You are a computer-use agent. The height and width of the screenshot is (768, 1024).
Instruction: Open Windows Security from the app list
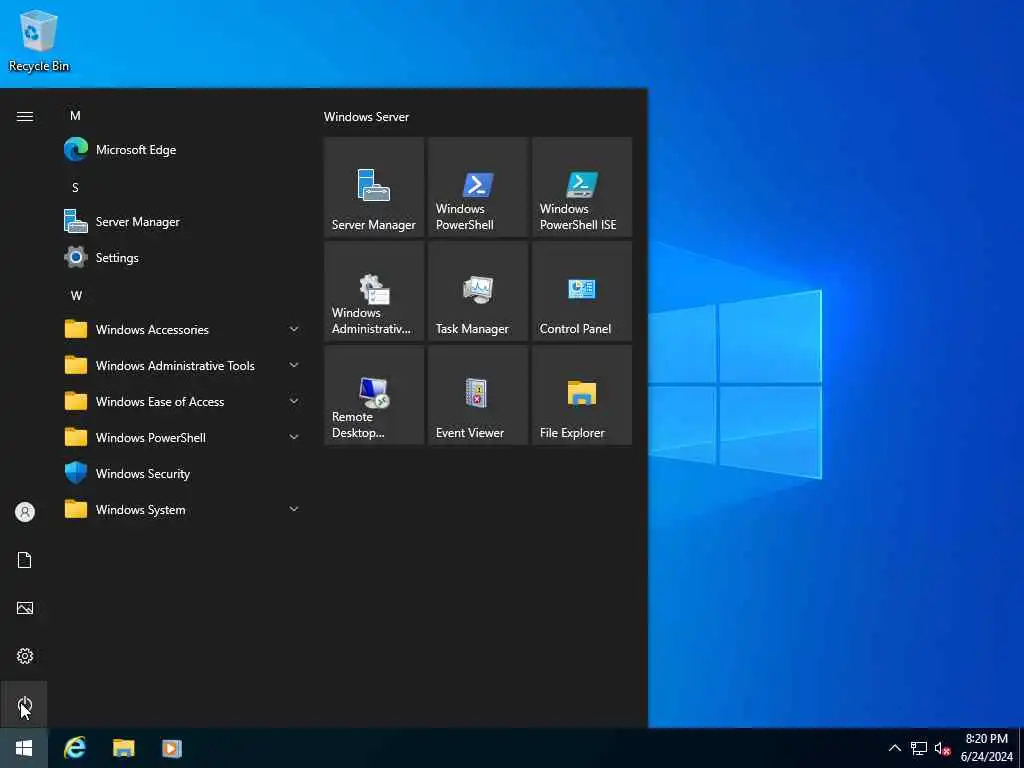183,473
